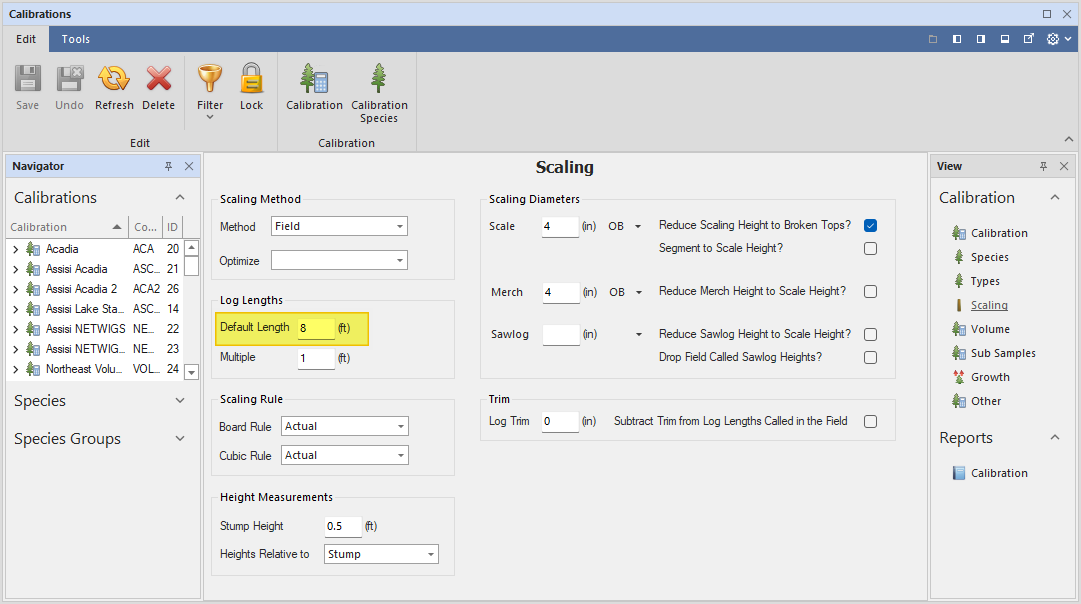
Task: Click the Log Trim input field
Action: click(560, 421)
